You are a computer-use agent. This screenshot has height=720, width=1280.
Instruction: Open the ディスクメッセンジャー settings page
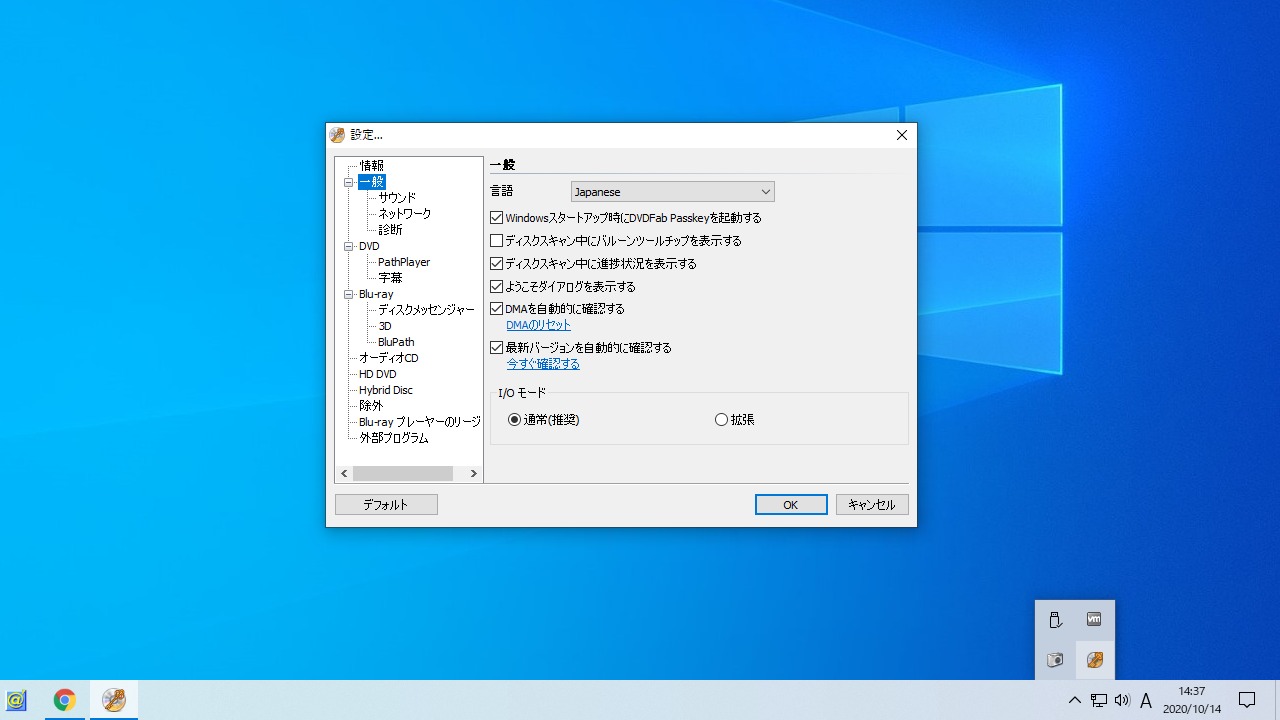(x=426, y=310)
